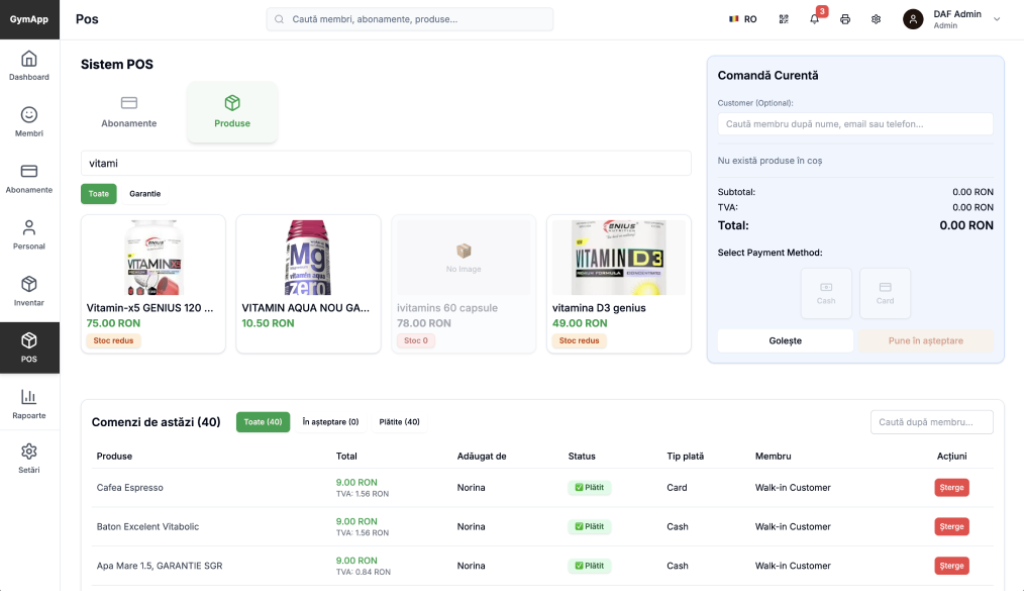
Task: Show În așteptare orders tab
Action: 330,422
